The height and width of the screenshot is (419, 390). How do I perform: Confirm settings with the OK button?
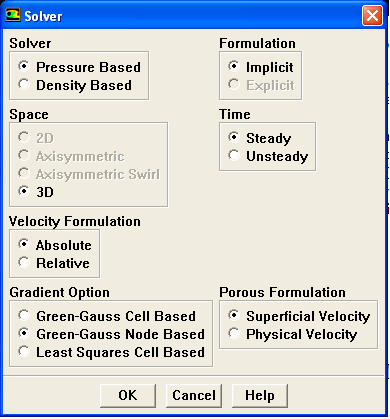click(128, 395)
